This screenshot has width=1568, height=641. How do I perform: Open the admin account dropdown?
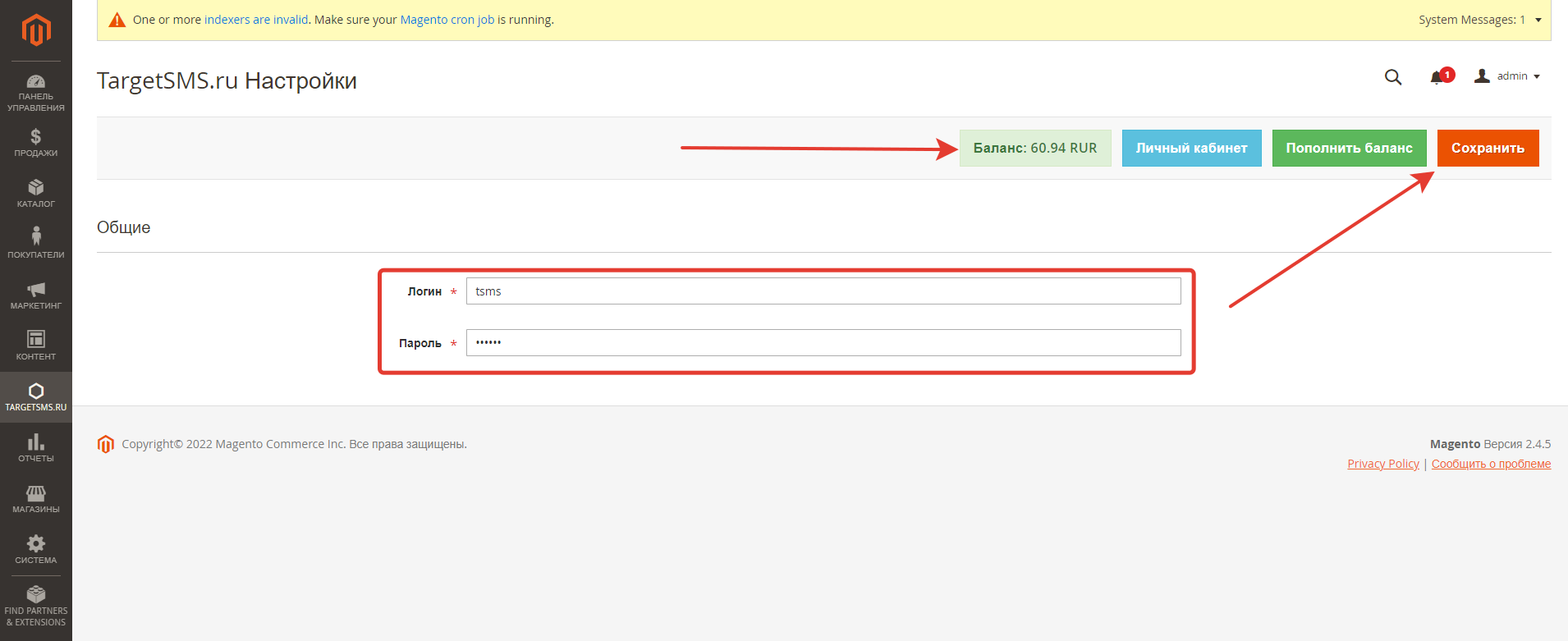(1507, 76)
